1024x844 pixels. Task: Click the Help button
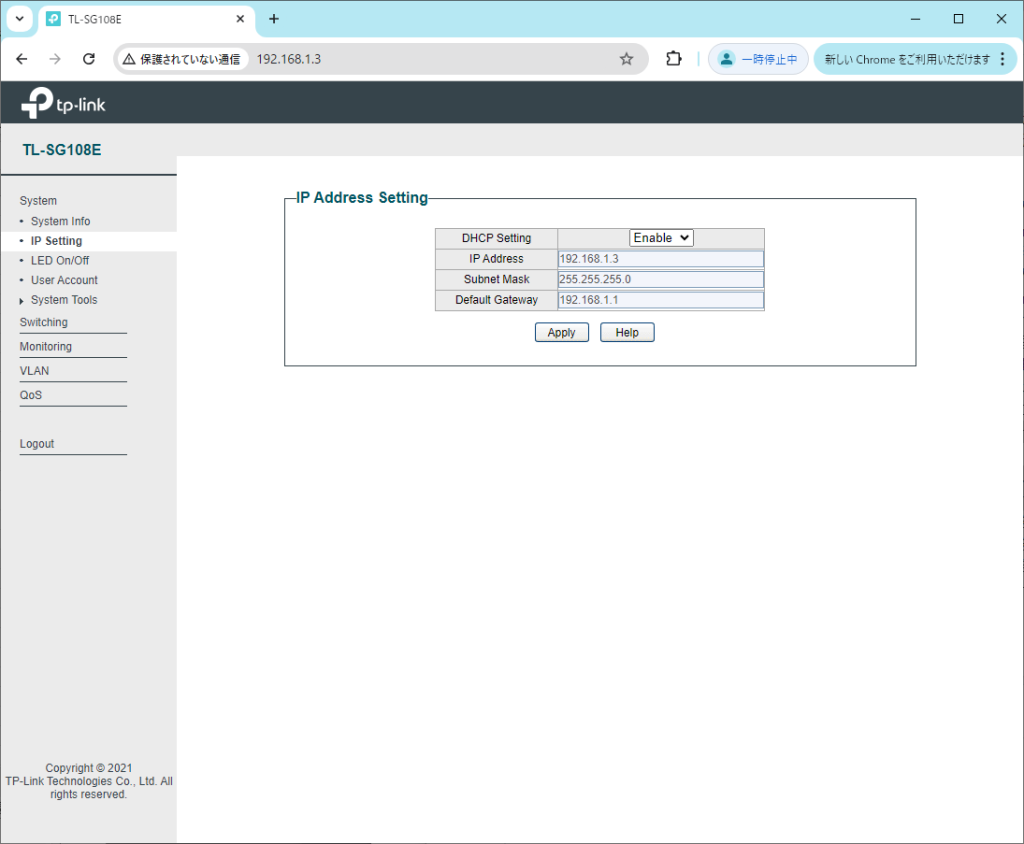627,333
